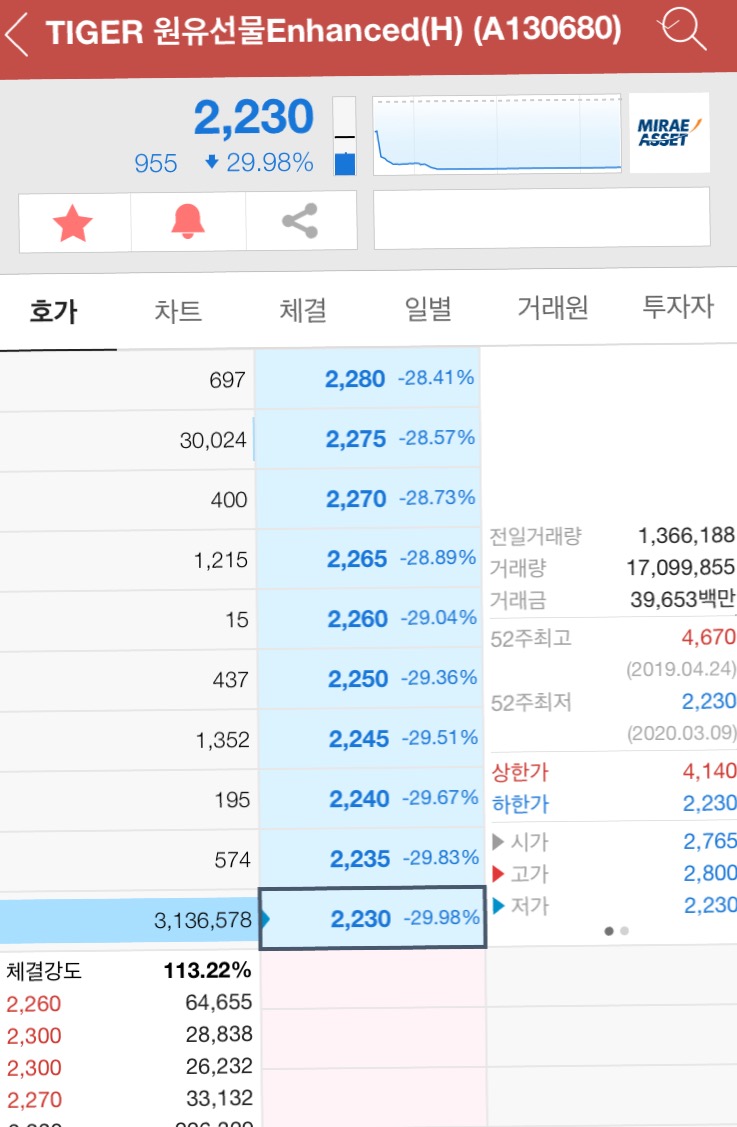Viewport: 737px width, 1127px height.
Task: Tap the 1,215 ask volume
Action: pos(221,560)
